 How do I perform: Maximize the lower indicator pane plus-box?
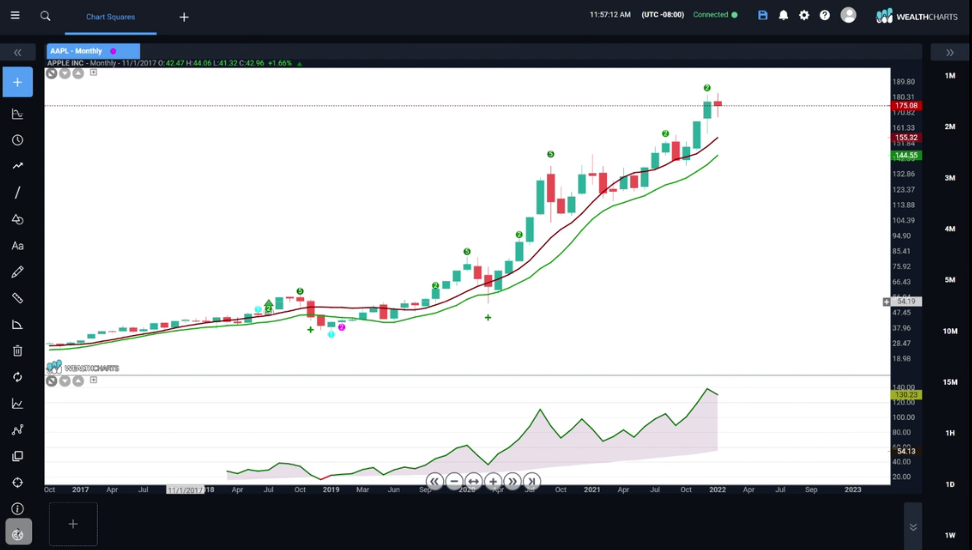click(x=94, y=380)
